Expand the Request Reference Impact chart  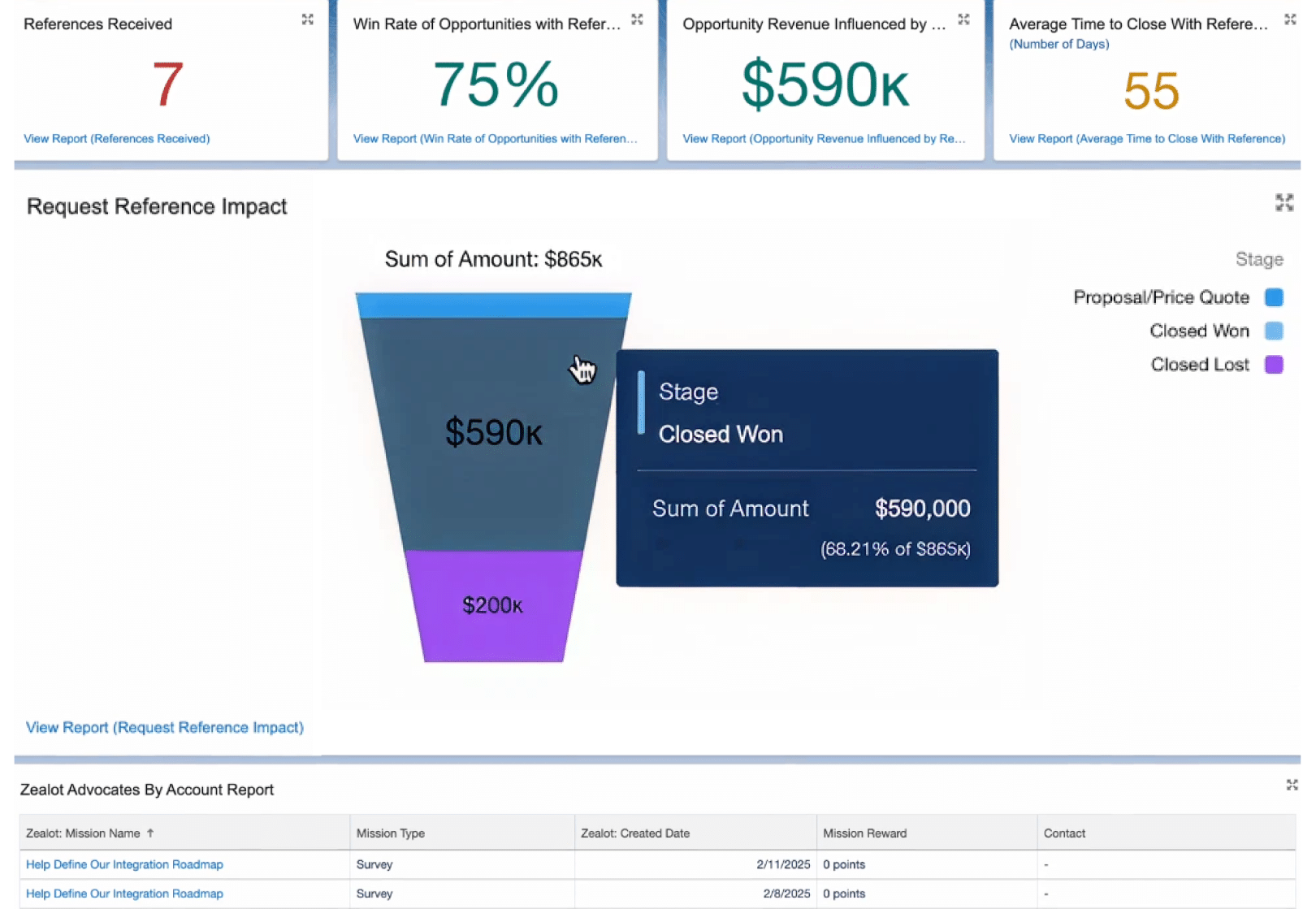tap(1284, 202)
